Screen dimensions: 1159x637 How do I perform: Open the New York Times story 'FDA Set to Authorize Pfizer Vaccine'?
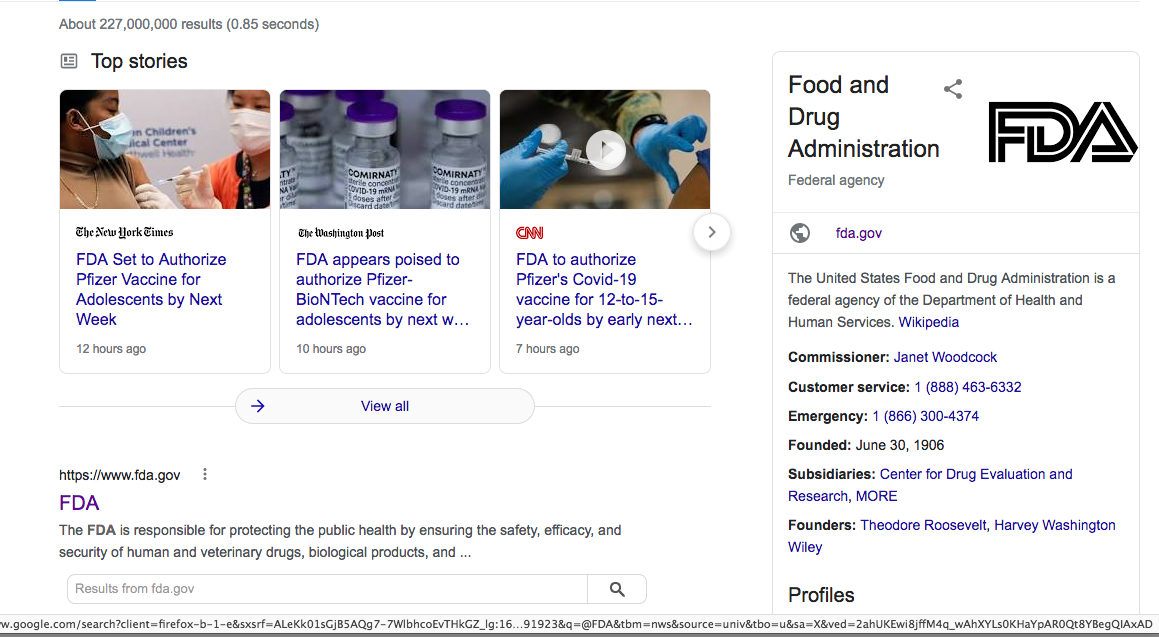tap(151, 290)
